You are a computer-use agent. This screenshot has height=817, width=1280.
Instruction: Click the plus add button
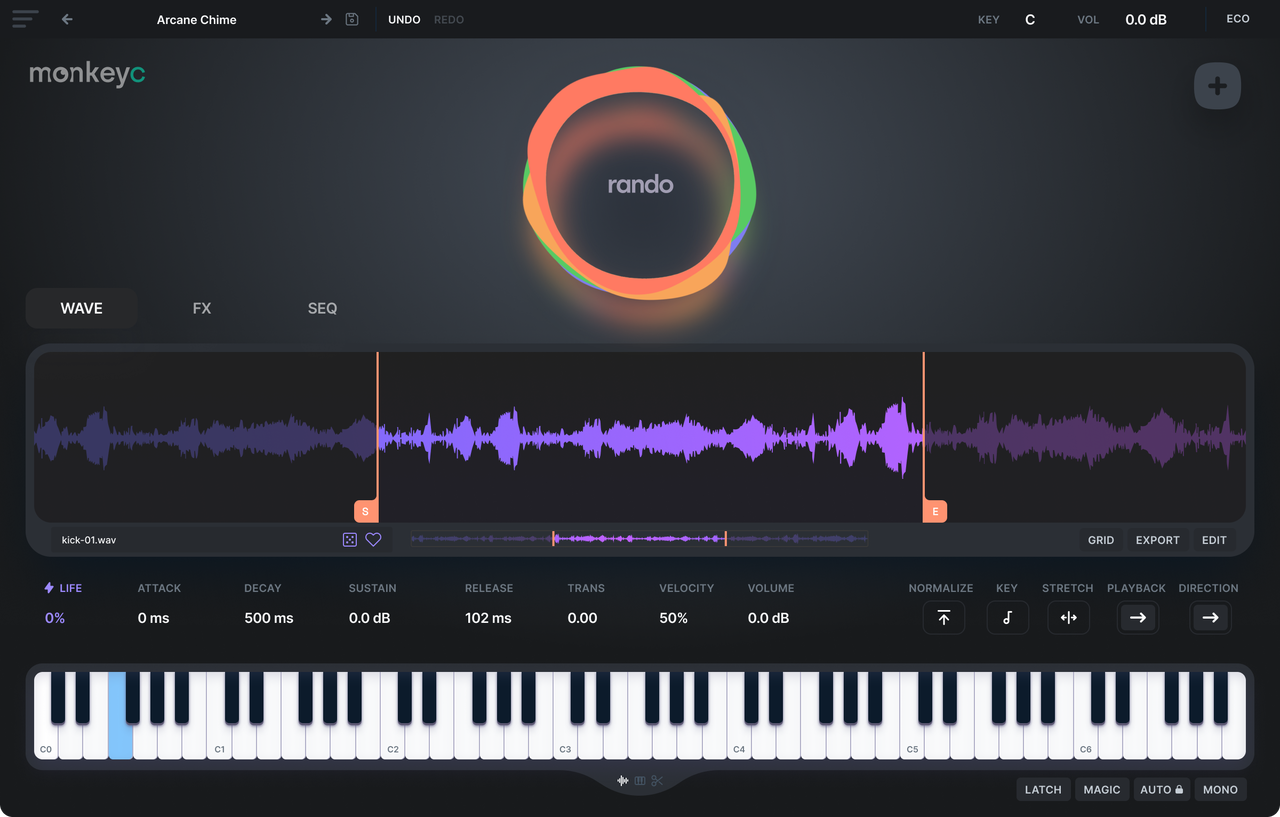1217,86
